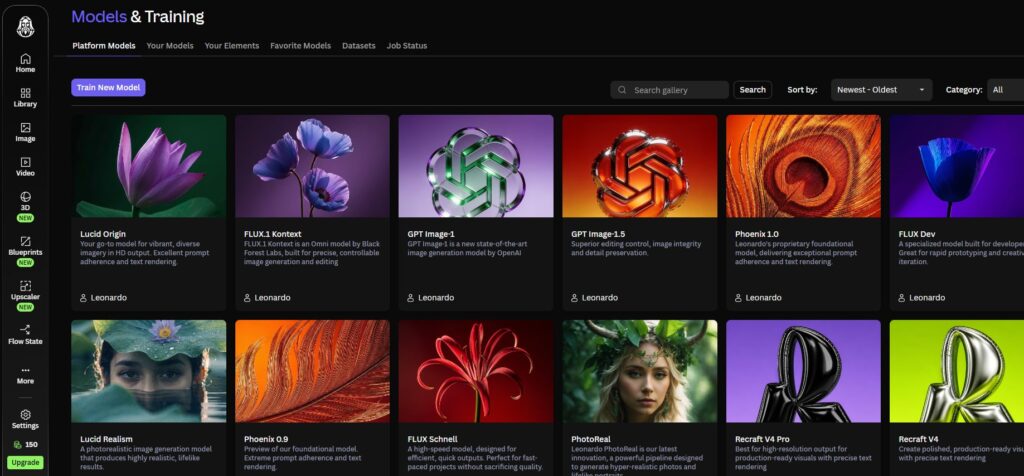
Task: Click the Sort by dropdown arrow
Action: coord(921,90)
